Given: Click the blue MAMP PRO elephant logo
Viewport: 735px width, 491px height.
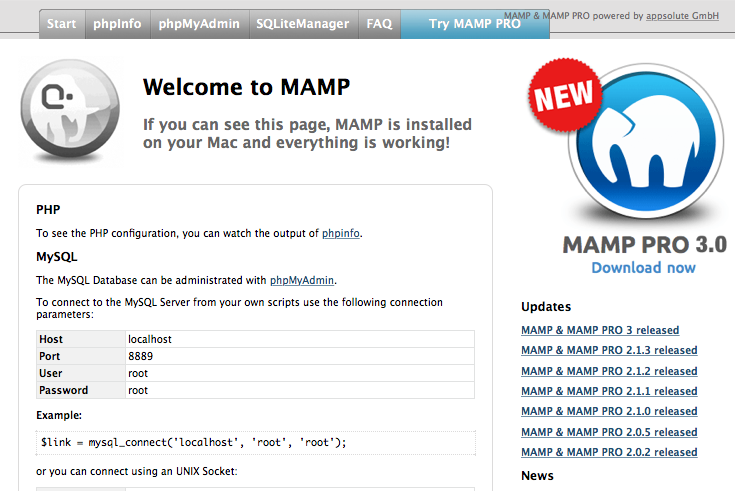Looking at the screenshot, I should point(646,141).
